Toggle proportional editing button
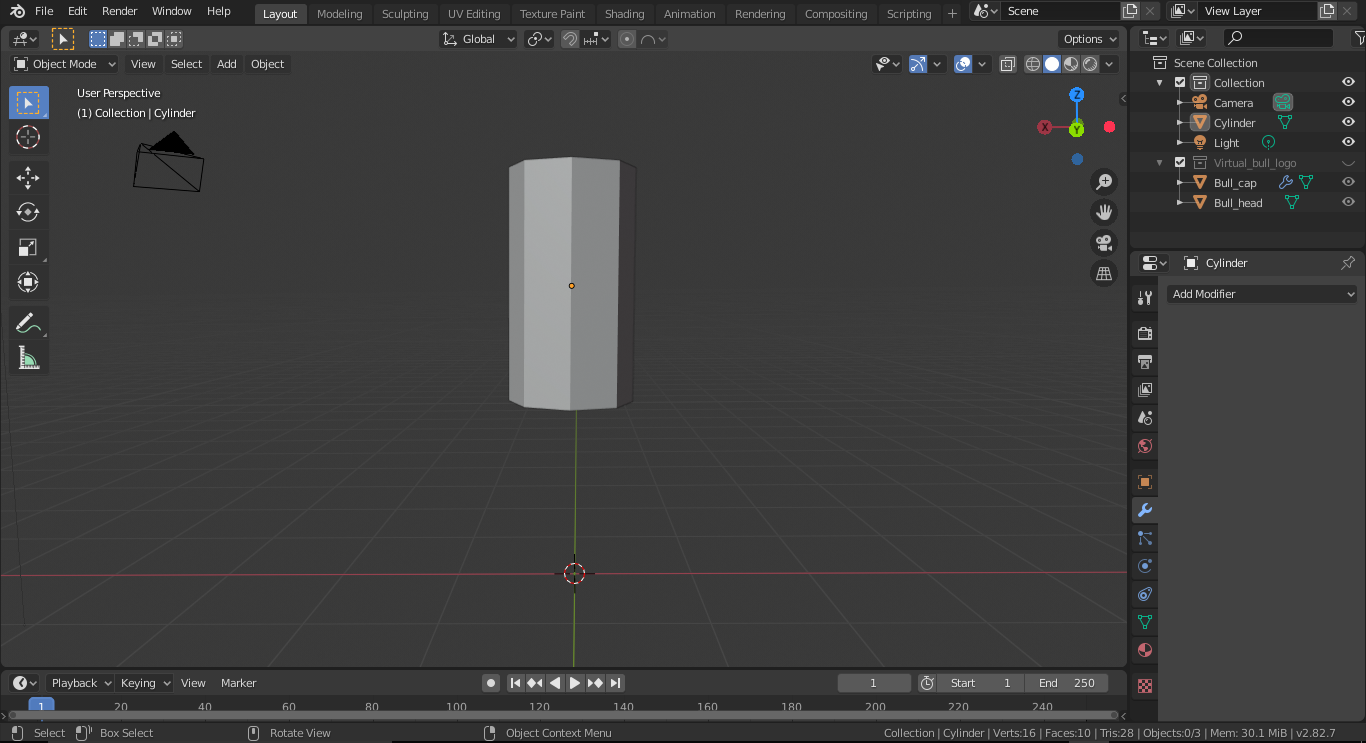 (x=627, y=39)
